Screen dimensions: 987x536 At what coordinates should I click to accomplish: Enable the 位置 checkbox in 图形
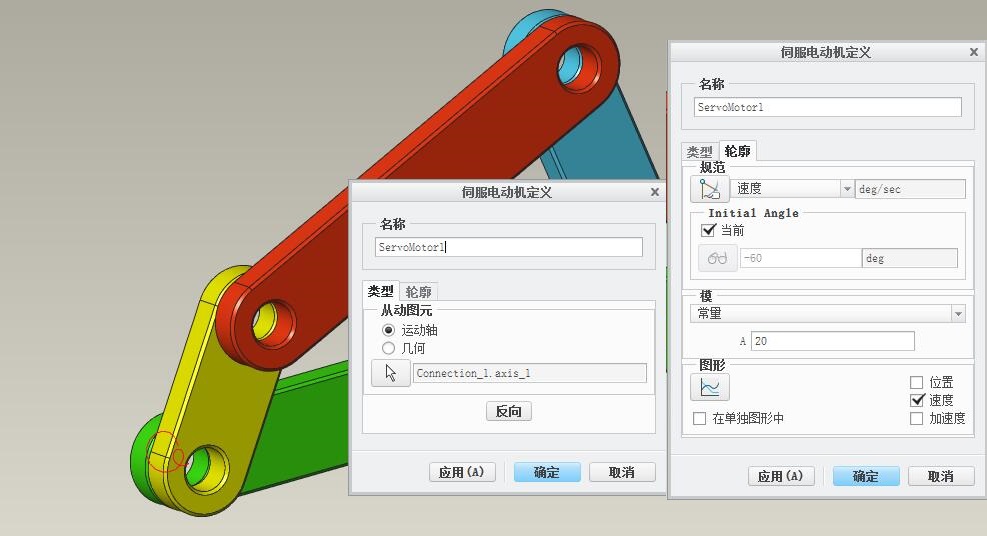pos(917,382)
